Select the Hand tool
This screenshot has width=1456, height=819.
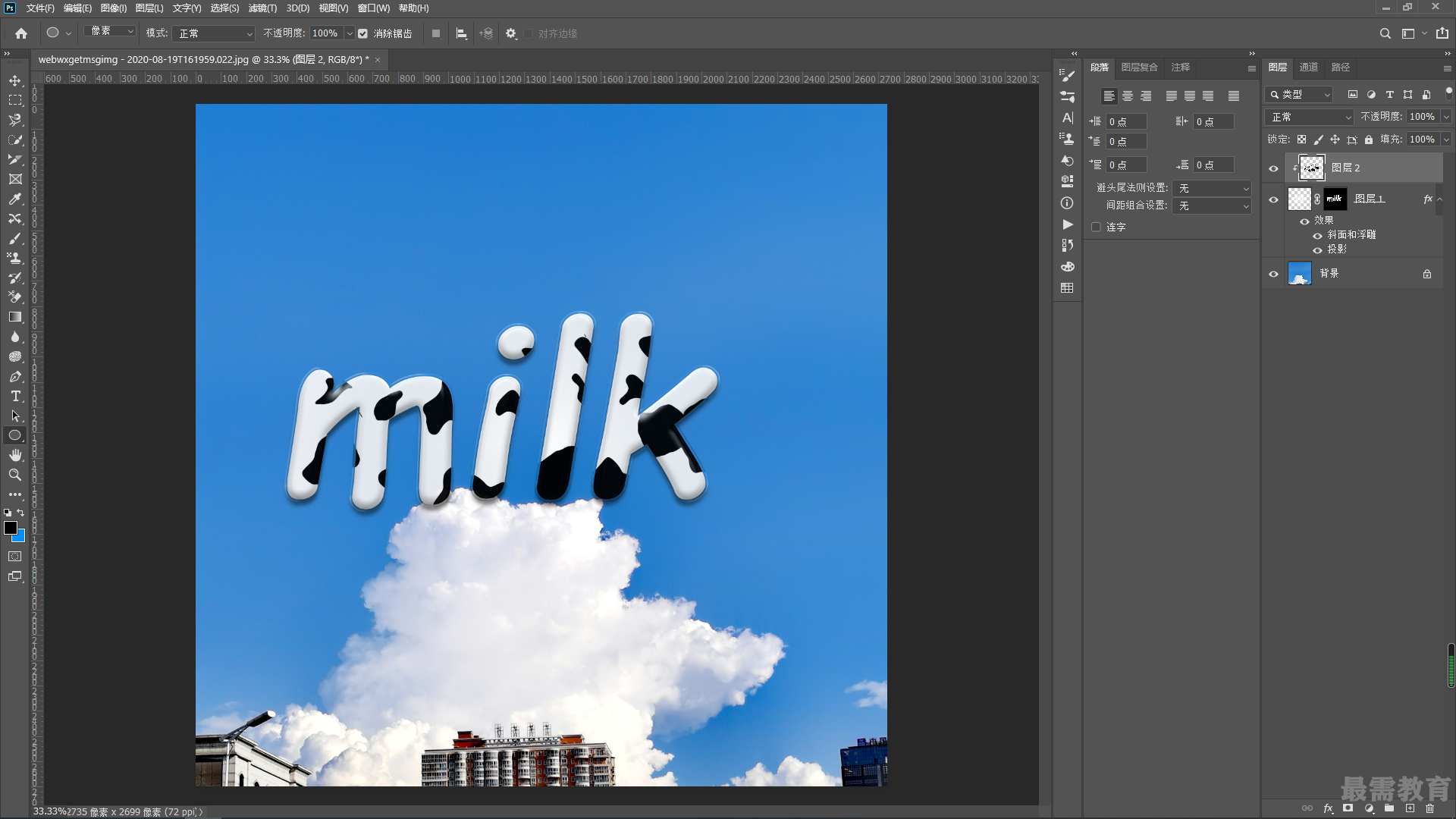[x=15, y=455]
